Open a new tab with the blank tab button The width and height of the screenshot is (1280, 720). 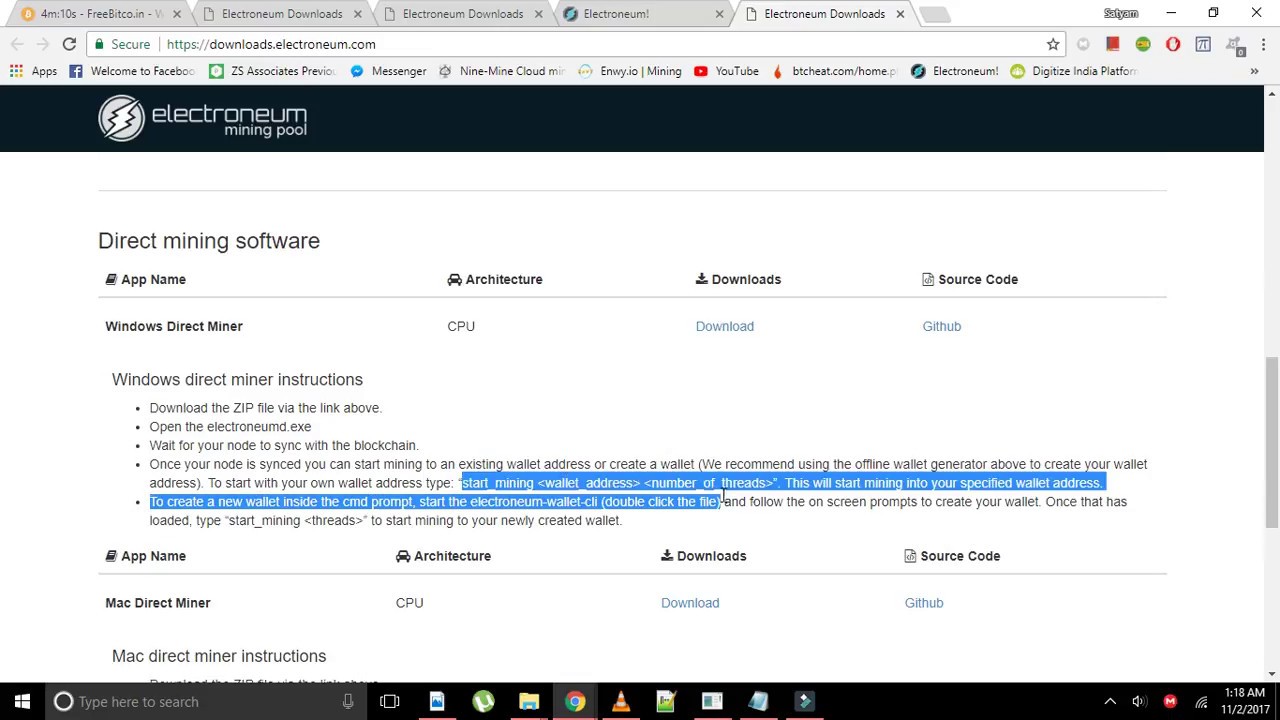[934, 14]
